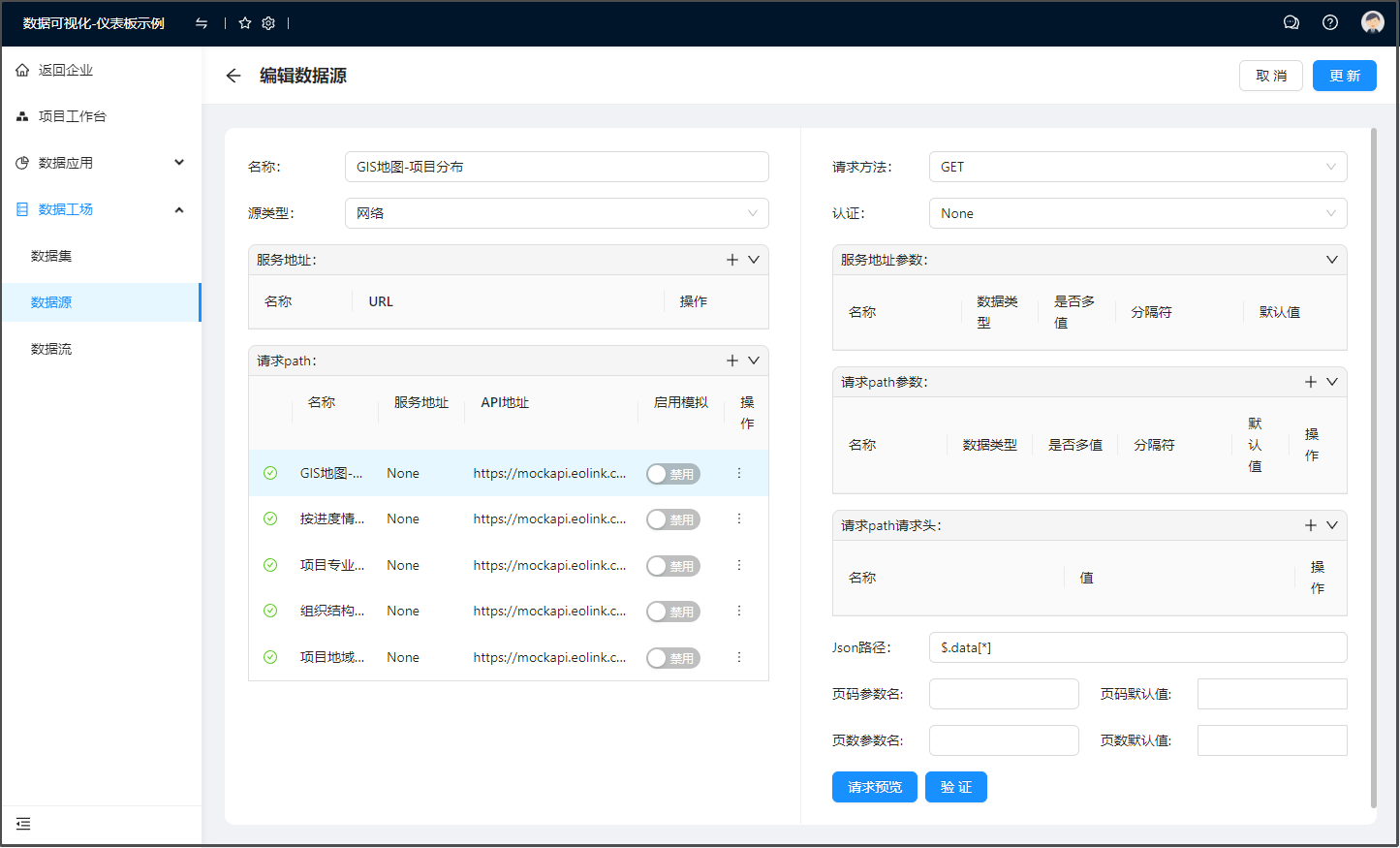Click the 请求预览 button
1400x848 pixels.
tap(874, 787)
